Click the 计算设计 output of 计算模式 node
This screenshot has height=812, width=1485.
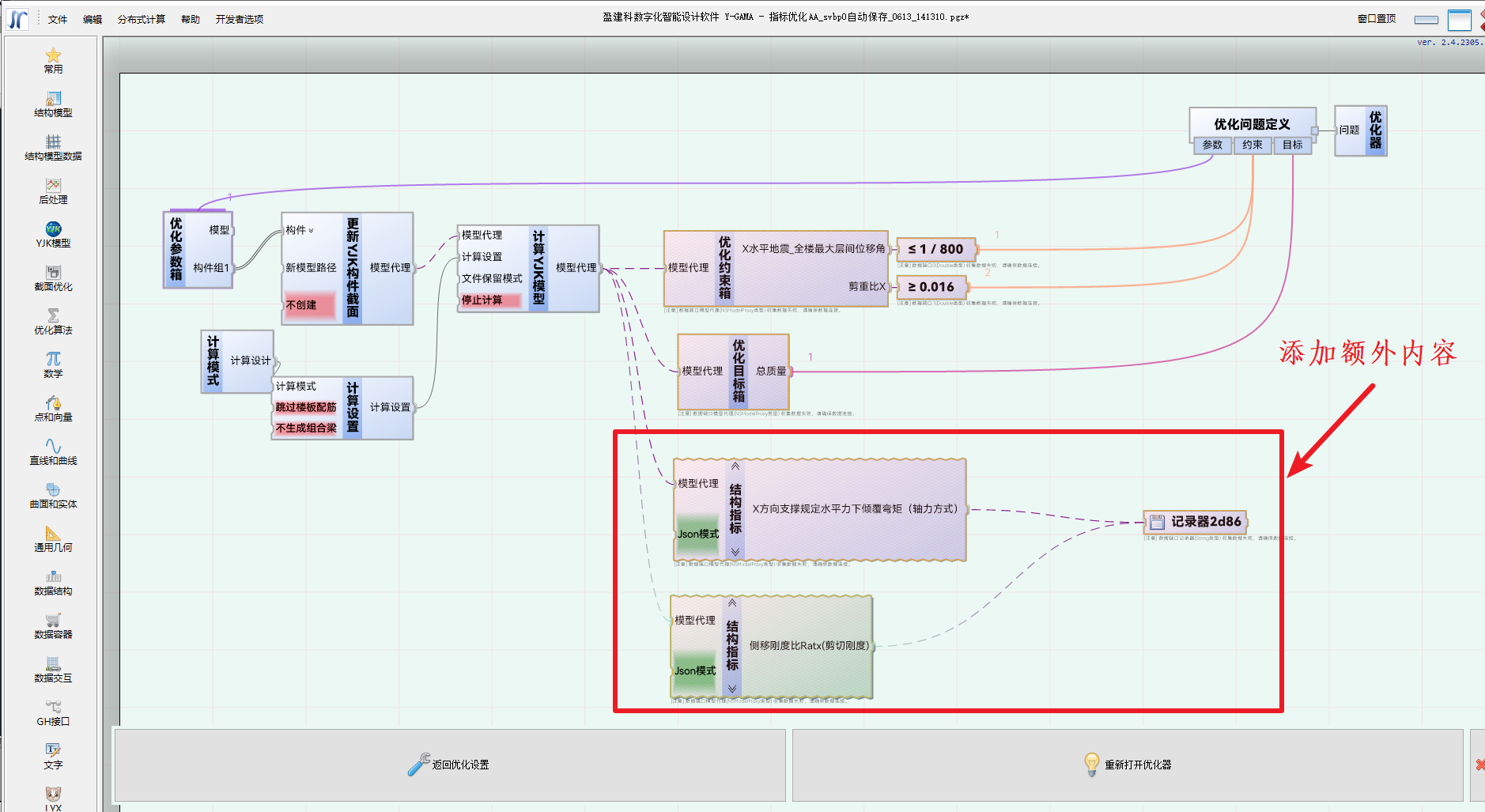click(x=251, y=361)
